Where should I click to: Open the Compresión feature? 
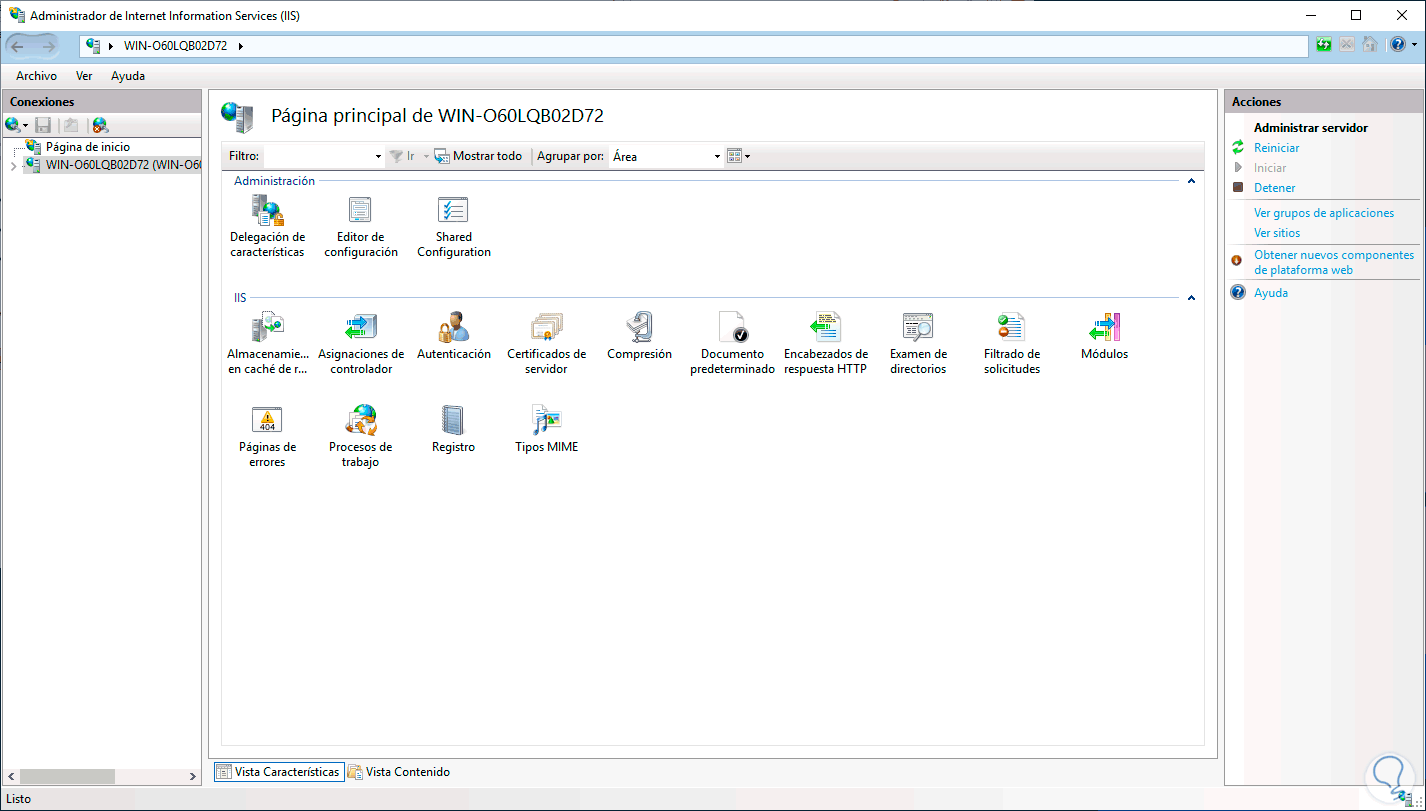click(640, 336)
